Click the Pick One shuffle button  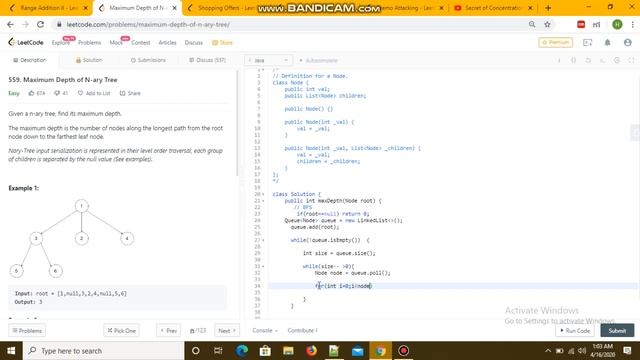[121, 331]
